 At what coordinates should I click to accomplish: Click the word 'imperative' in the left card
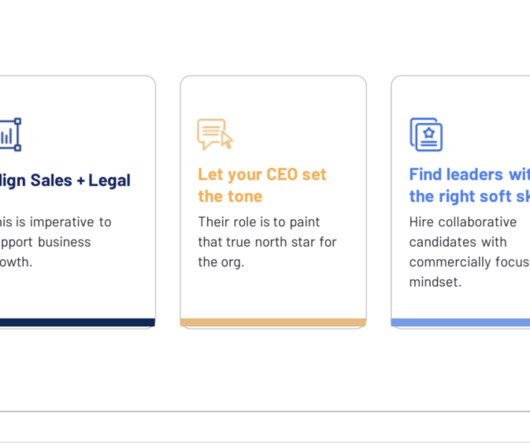[x=62, y=222]
